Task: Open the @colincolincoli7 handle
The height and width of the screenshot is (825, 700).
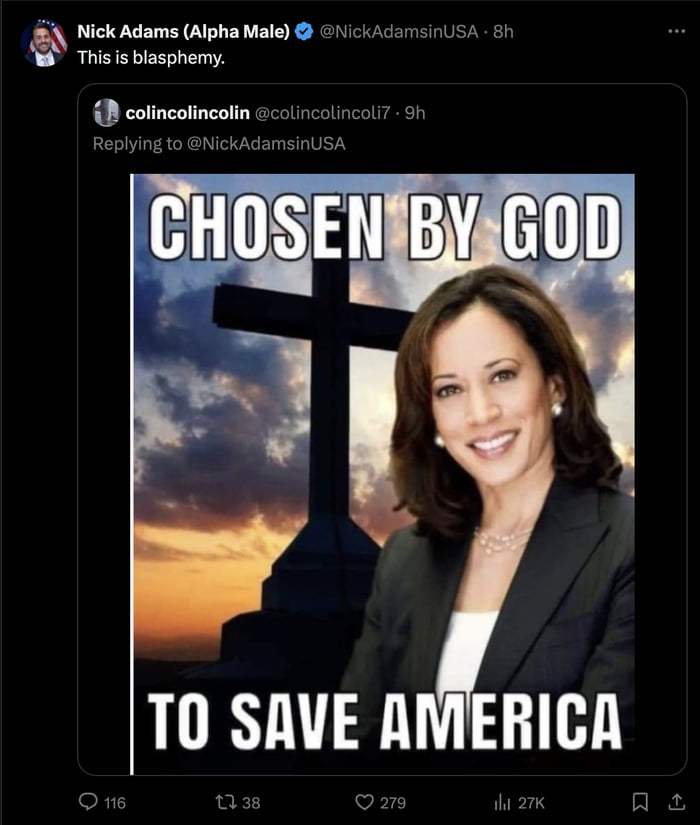Action: [323, 113]
